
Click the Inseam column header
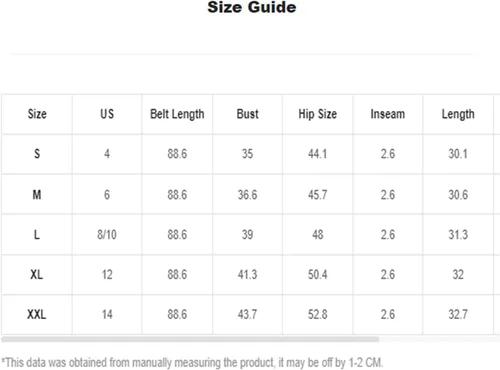pos(388,114)
